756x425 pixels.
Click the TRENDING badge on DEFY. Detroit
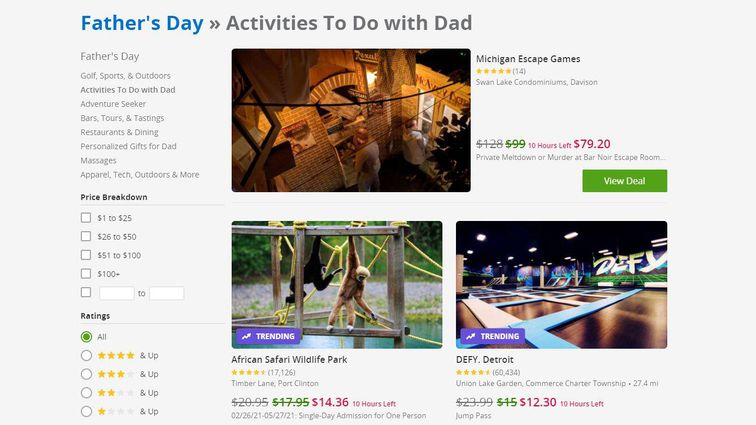coord(492,337)
